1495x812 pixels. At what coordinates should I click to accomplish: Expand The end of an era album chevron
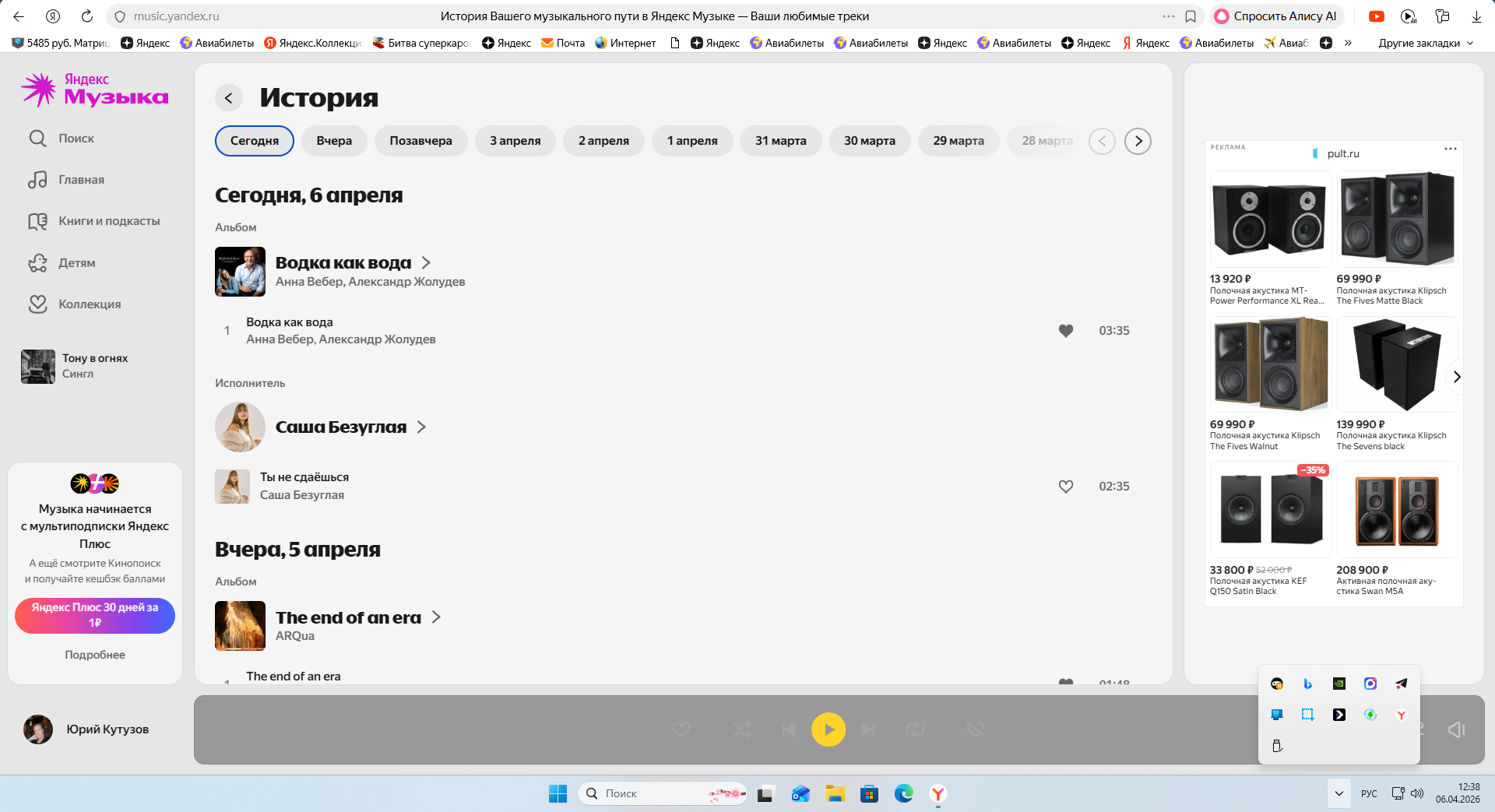pyautogui.click(x=436, y=617)
